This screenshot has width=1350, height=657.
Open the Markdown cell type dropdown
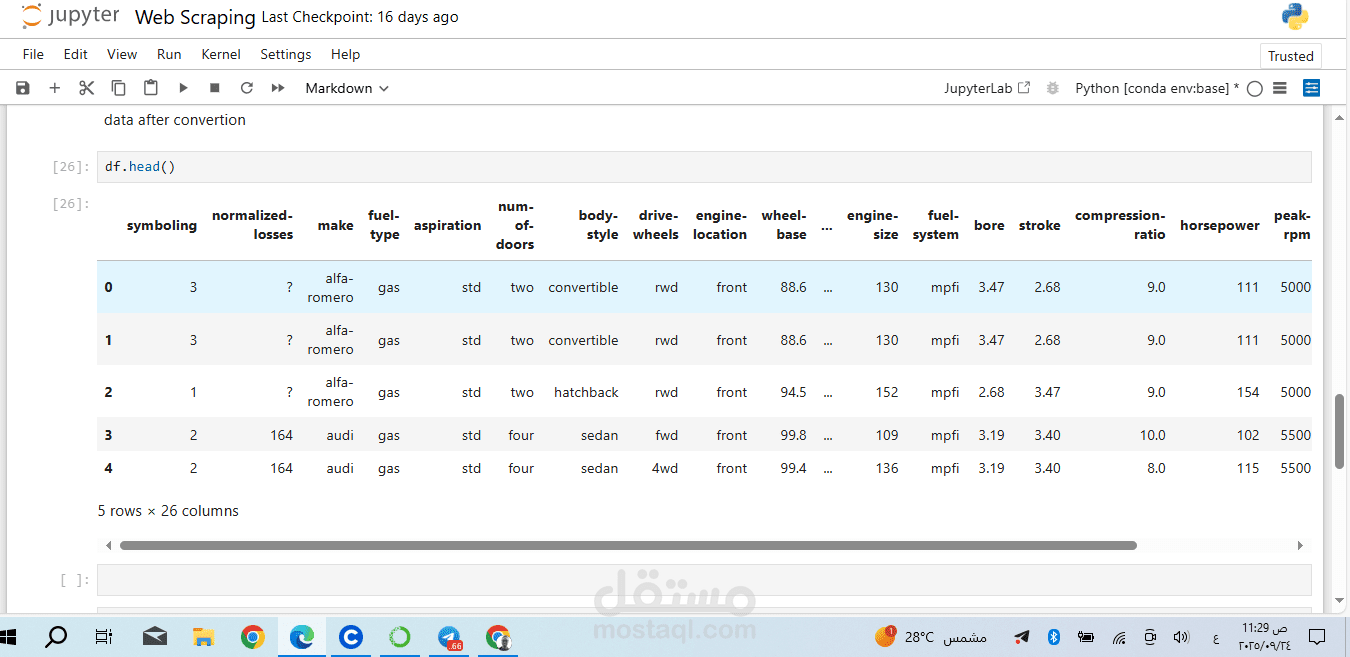click(x=346, y=88)
